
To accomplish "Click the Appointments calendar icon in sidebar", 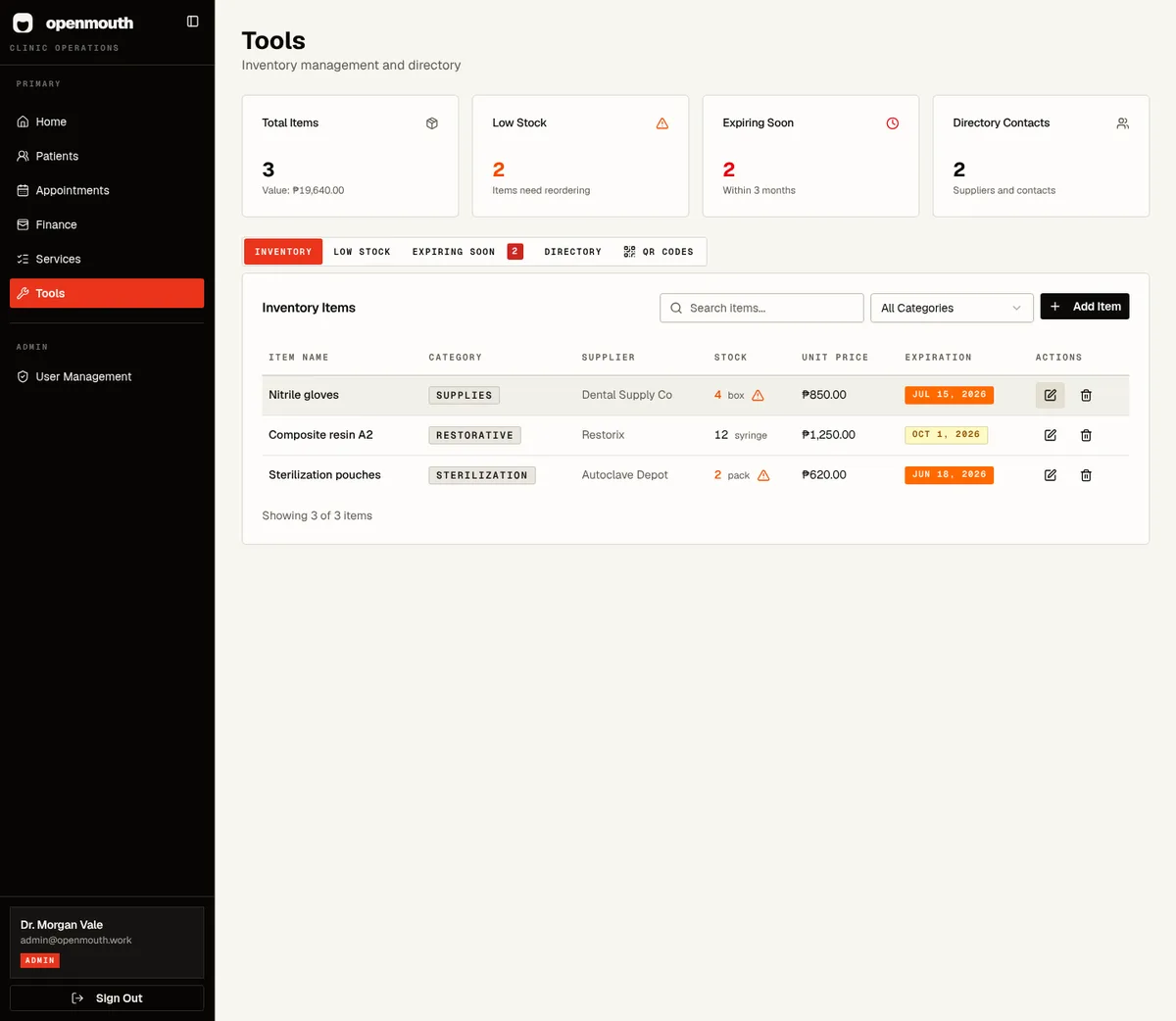I will tap(23, 190).
